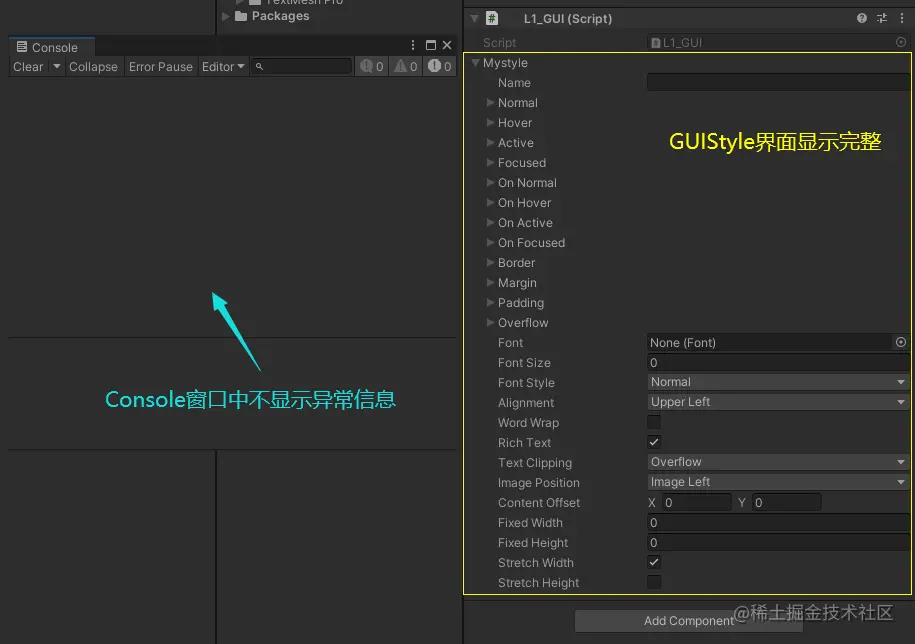Expand the Border foldout
The width and height of the screenshot is (915, 644).
490,262
